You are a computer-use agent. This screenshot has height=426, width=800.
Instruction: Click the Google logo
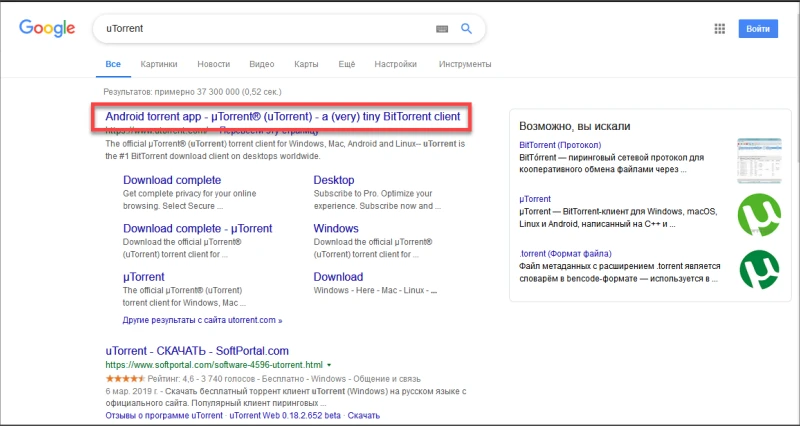coord(48,29)
